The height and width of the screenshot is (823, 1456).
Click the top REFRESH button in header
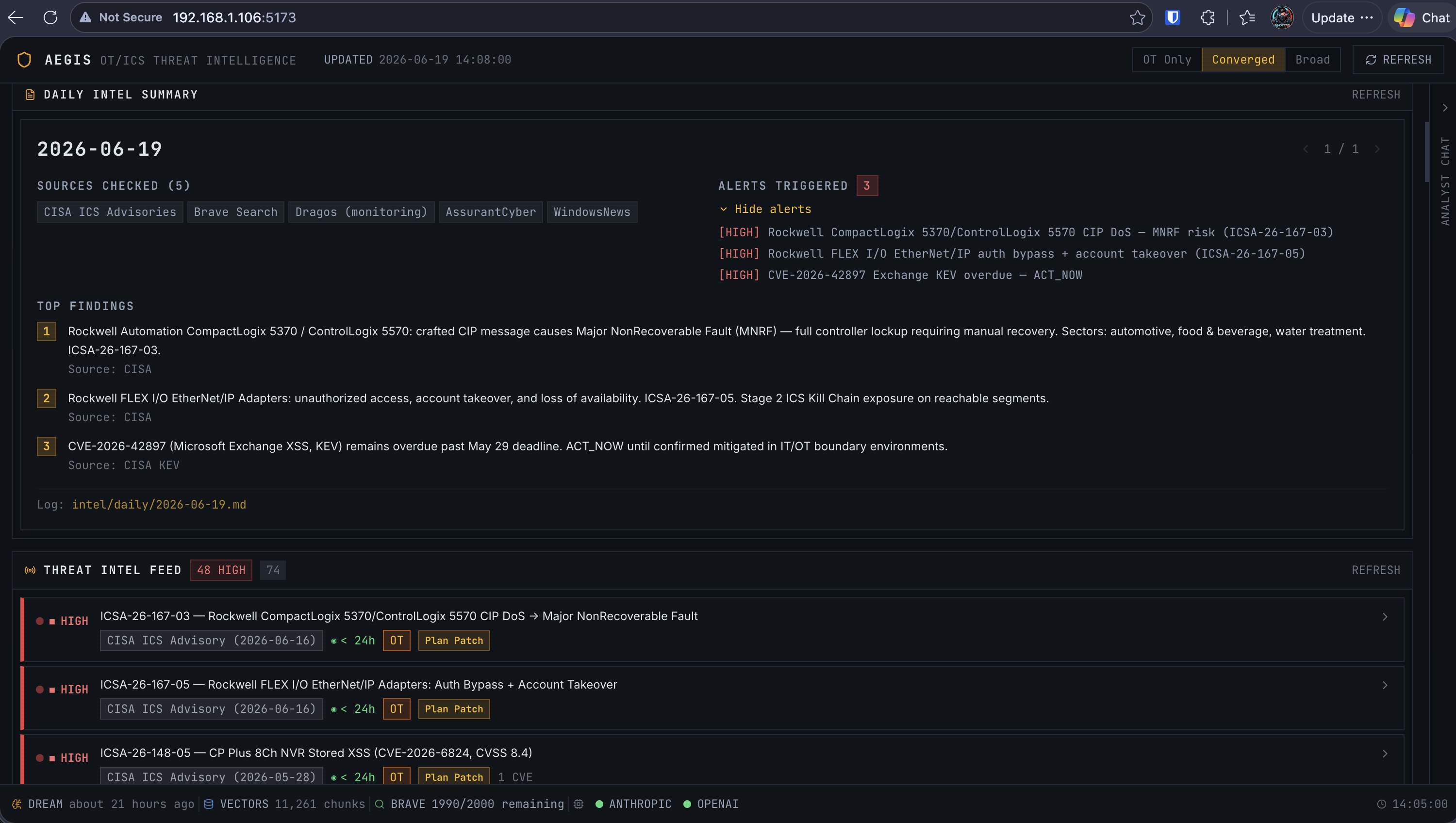click(1398, 60)
